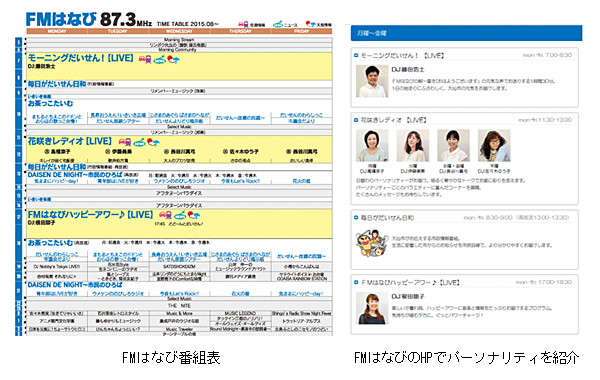The image size is (600, 380).
Task: Click the fourth DJ photo in the 花咲きレディオ card
Action: click(494, 145)
